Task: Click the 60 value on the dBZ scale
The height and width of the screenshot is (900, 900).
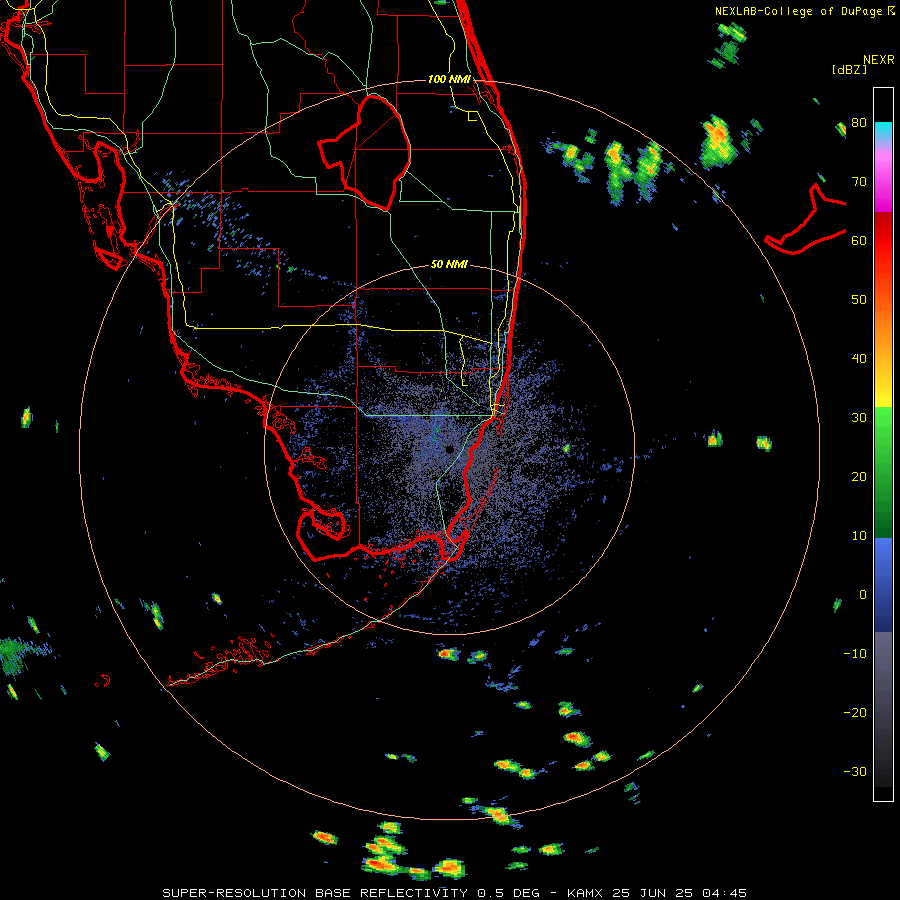Action: coord(859,241)
